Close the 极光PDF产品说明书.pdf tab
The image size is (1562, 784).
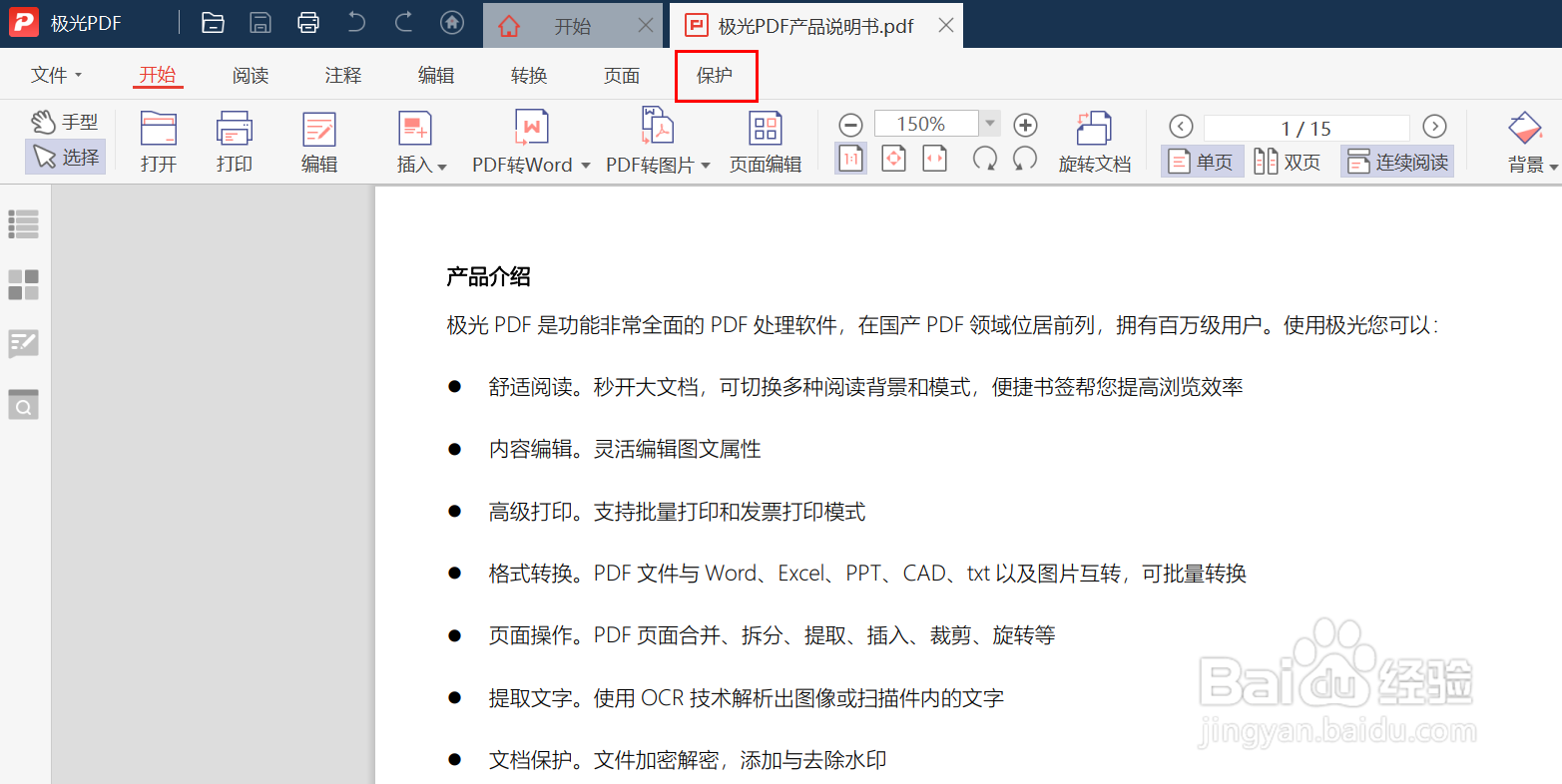(946, 26)
